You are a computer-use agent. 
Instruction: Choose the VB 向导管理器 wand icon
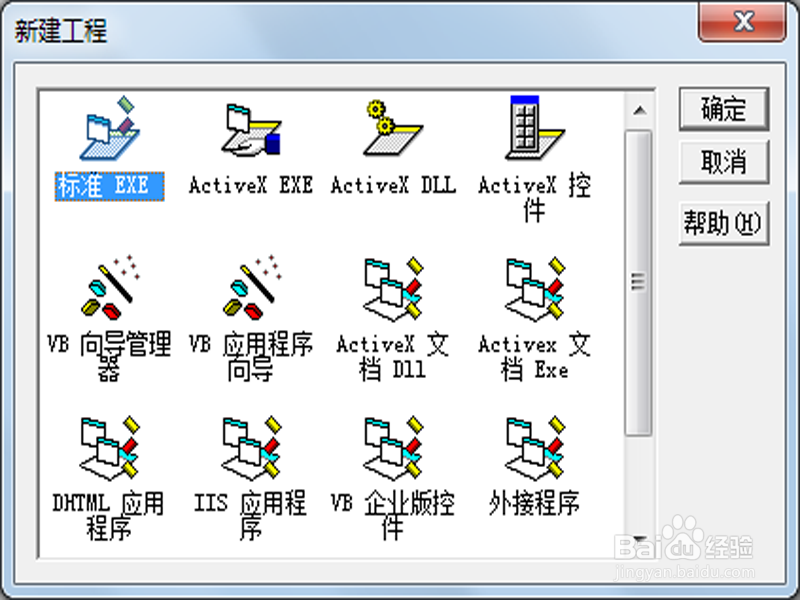point(109,287)
